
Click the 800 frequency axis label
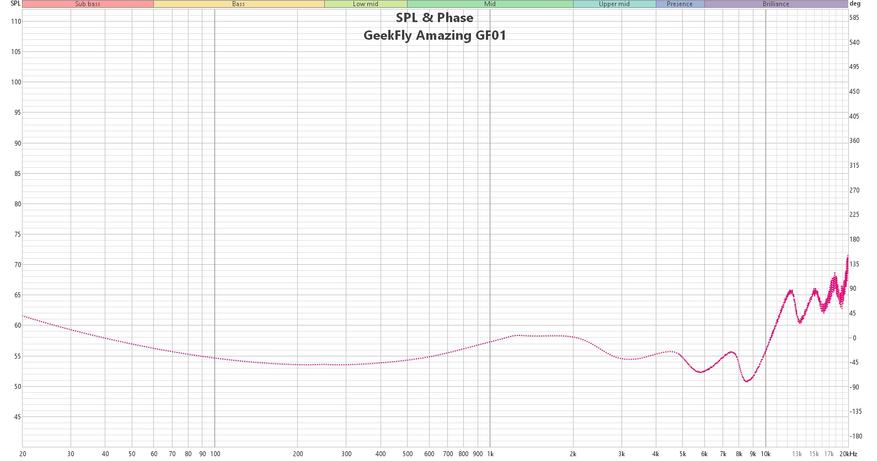pos(464,454)
